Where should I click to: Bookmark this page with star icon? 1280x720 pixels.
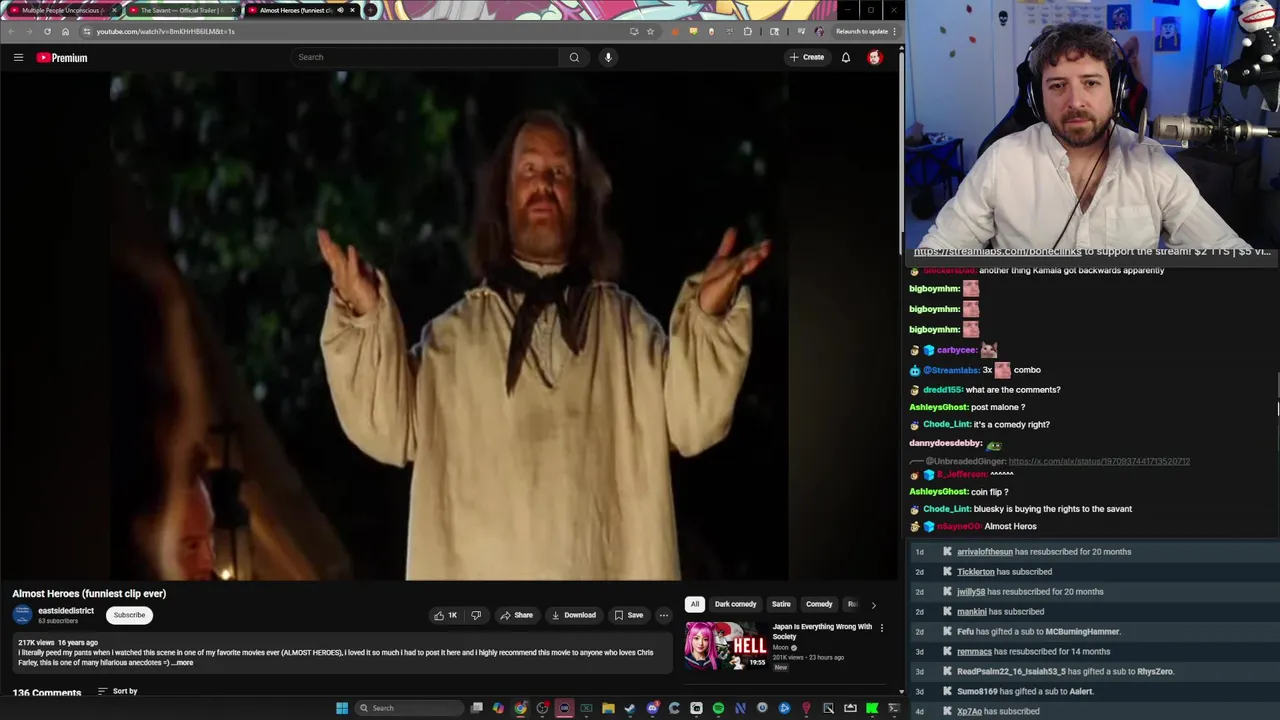point(650,31)
